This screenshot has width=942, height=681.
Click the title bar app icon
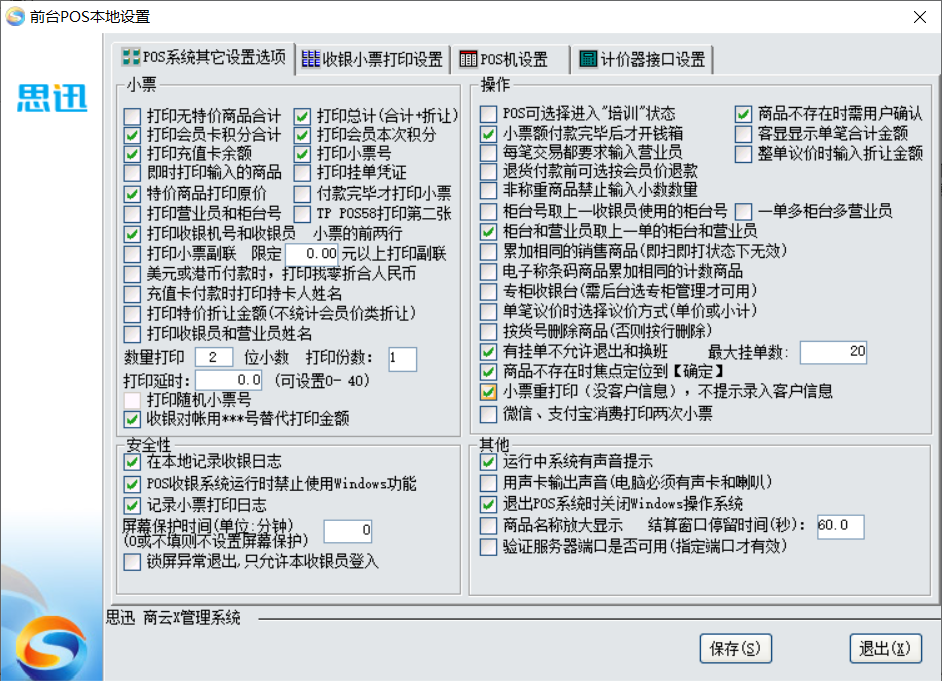(15, 17)
